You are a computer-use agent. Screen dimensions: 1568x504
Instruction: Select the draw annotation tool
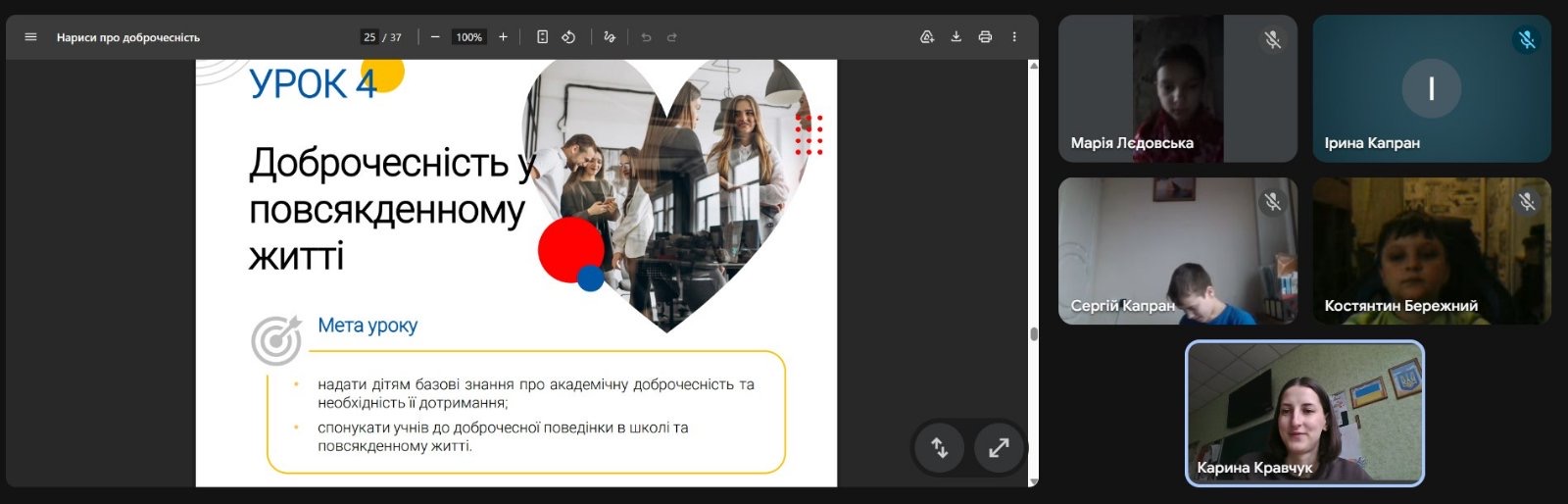(x=610, y=37)
